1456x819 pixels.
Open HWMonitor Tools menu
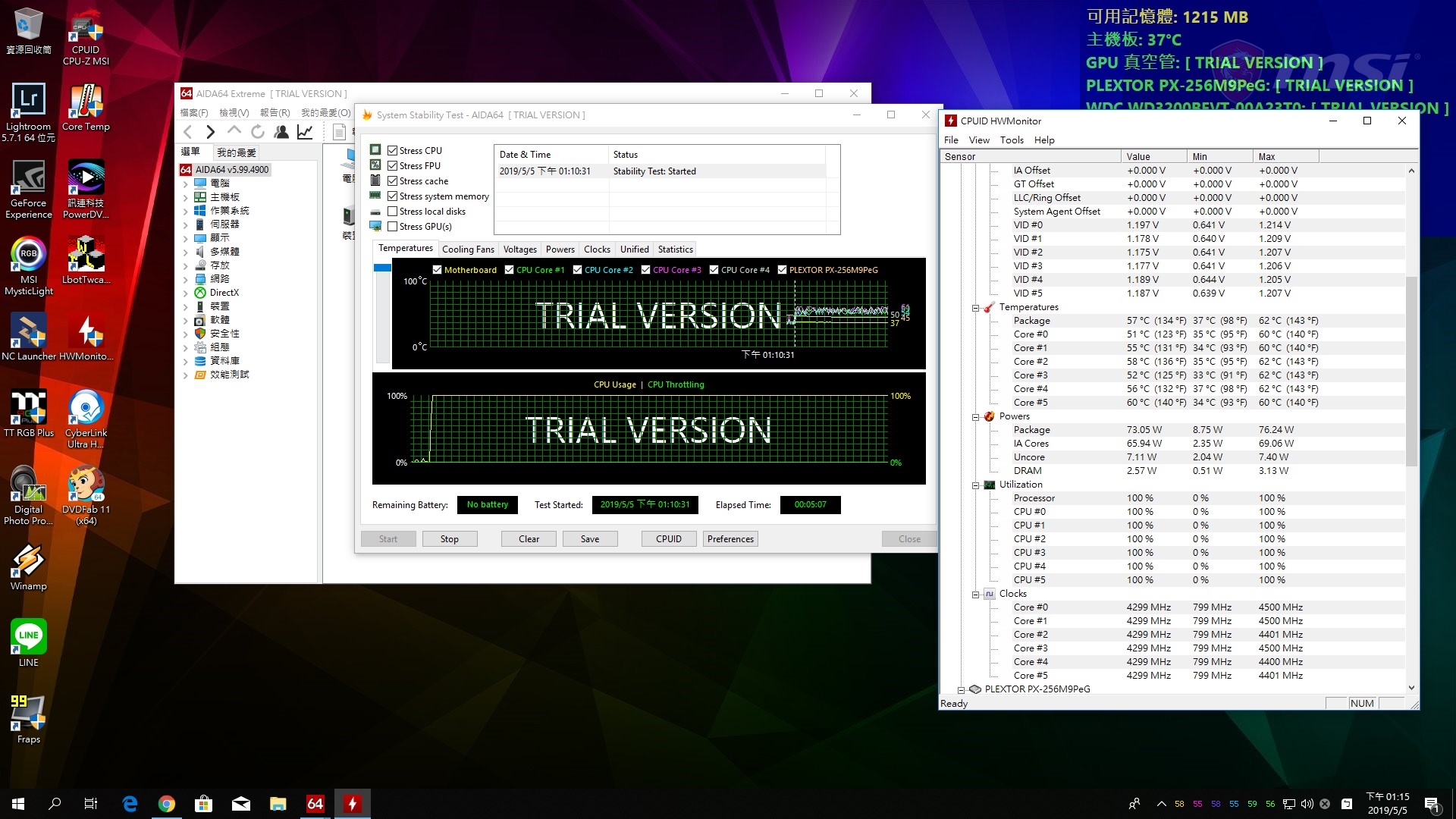pyautogui.click(x=1012, y=140)
